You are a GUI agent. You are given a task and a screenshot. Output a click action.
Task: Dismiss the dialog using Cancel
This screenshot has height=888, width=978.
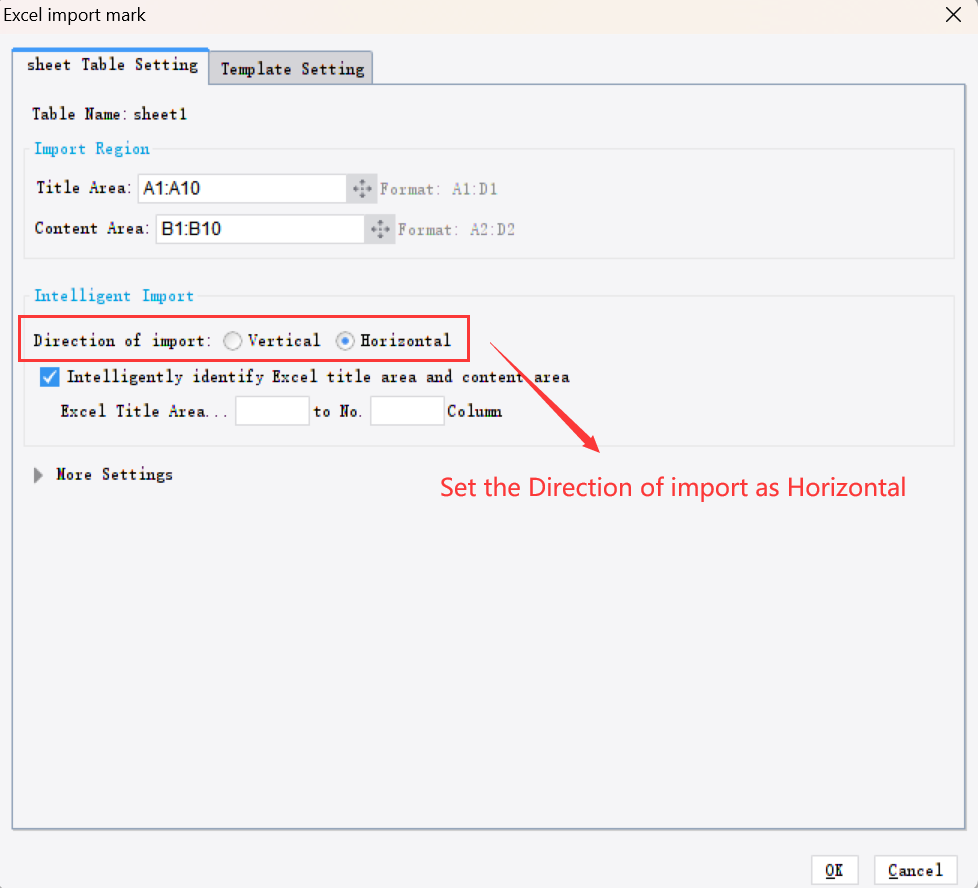click(x=915, y=869)
